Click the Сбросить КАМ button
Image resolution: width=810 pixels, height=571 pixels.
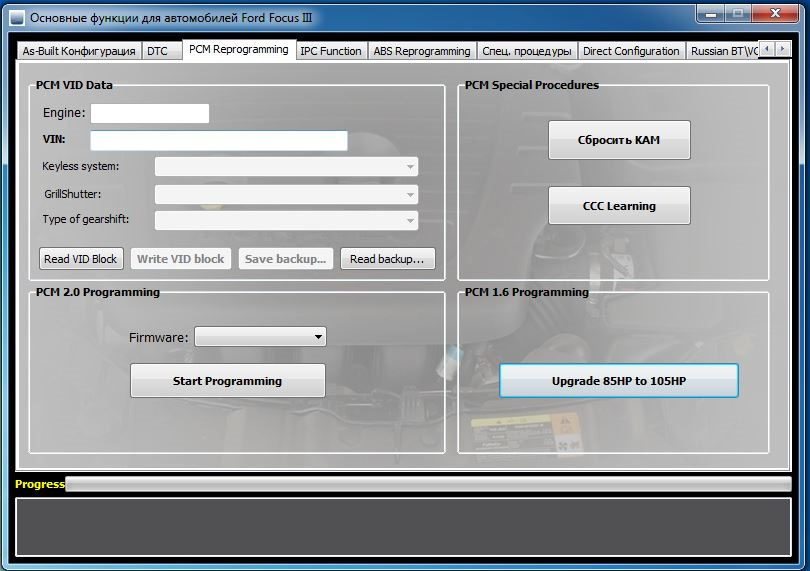(619, 140)
